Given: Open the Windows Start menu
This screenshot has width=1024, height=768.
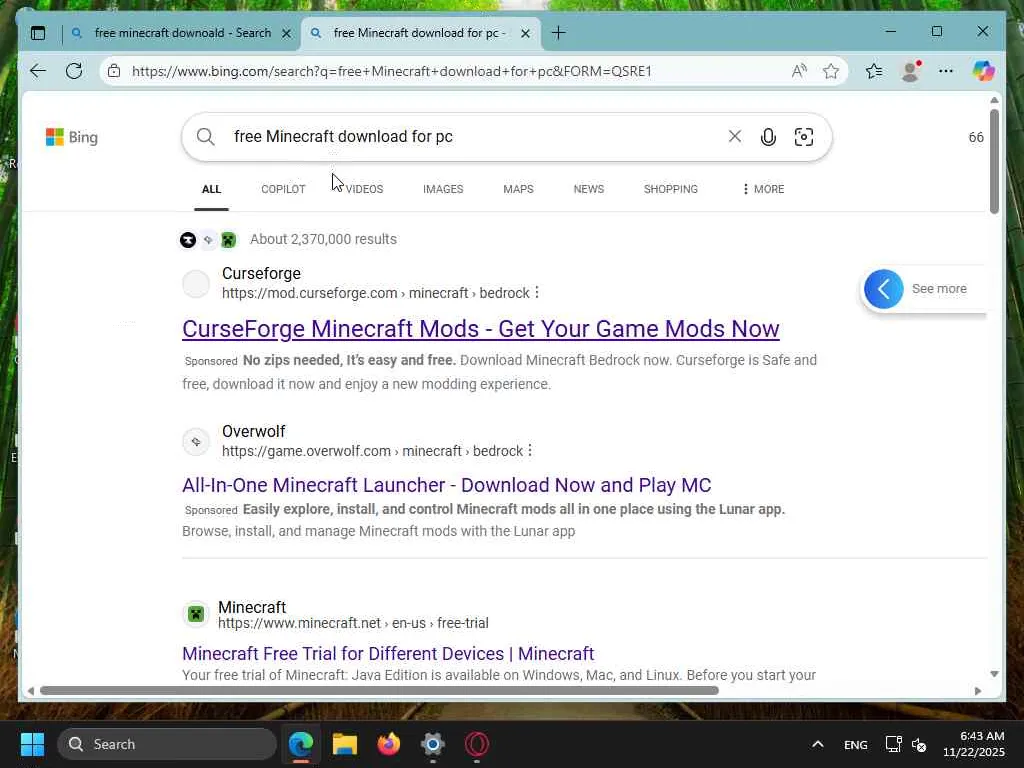Looking at the screenshot, I should (x=32, y=744).
